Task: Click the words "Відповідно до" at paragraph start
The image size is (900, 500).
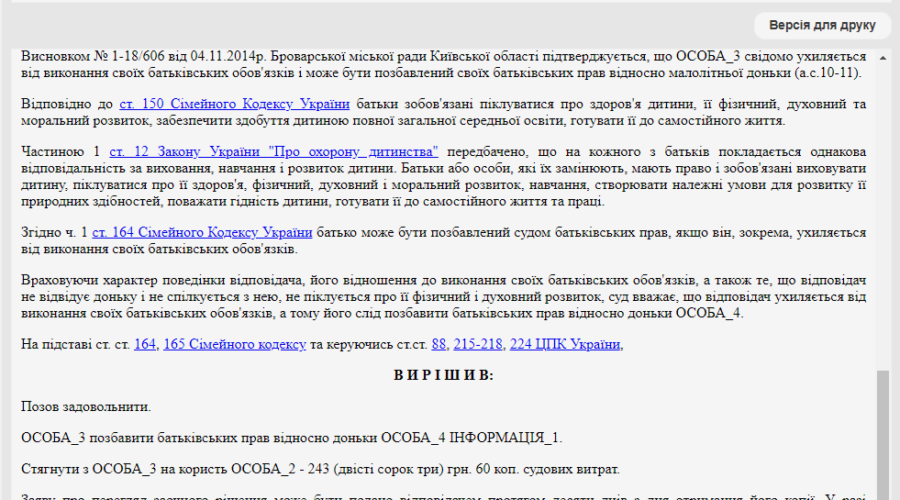Action: [x=67, y=104]
